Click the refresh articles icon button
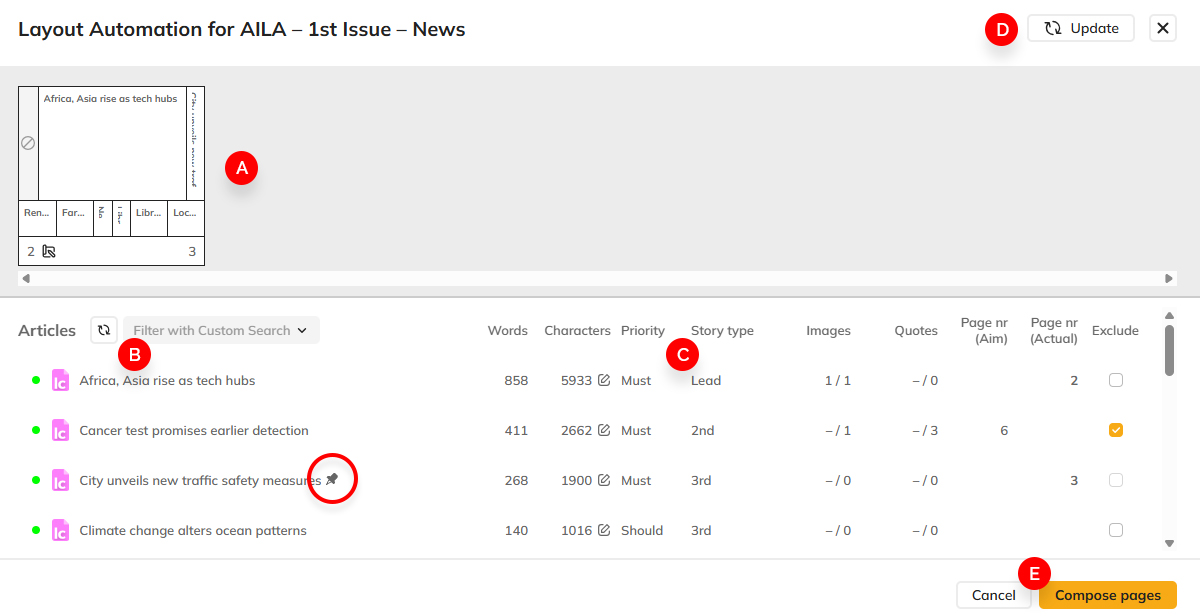This screenshot has height=616, width=1200. click(x=104, y=330)
